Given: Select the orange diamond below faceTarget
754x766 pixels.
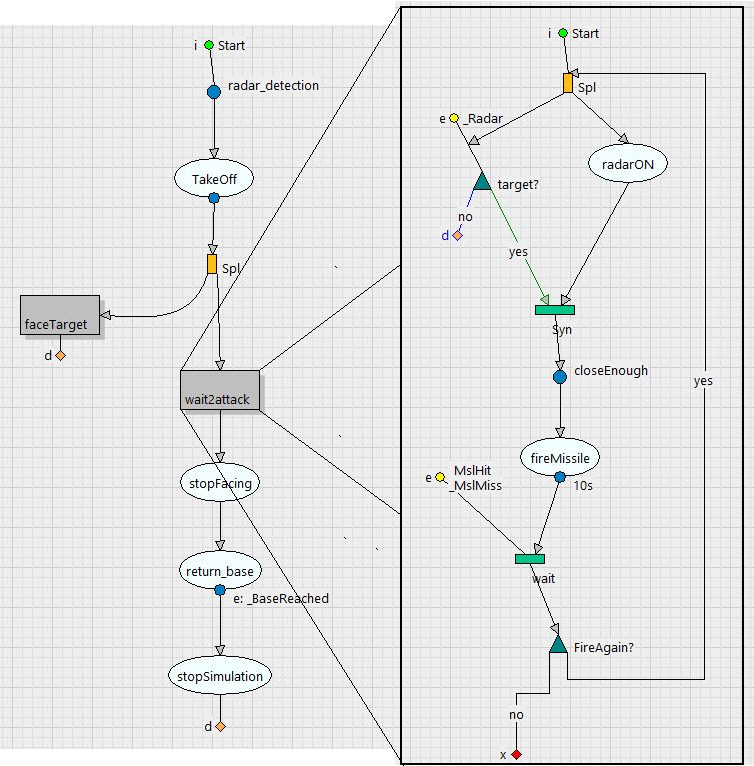Looking at the screenshot, I should coord(60,355).
